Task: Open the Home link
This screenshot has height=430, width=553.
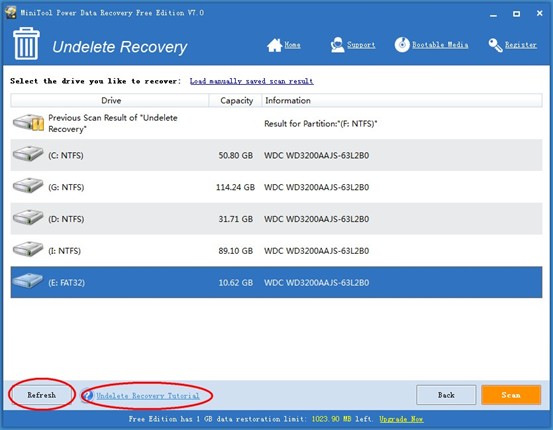Action: [x=292, y=45]
